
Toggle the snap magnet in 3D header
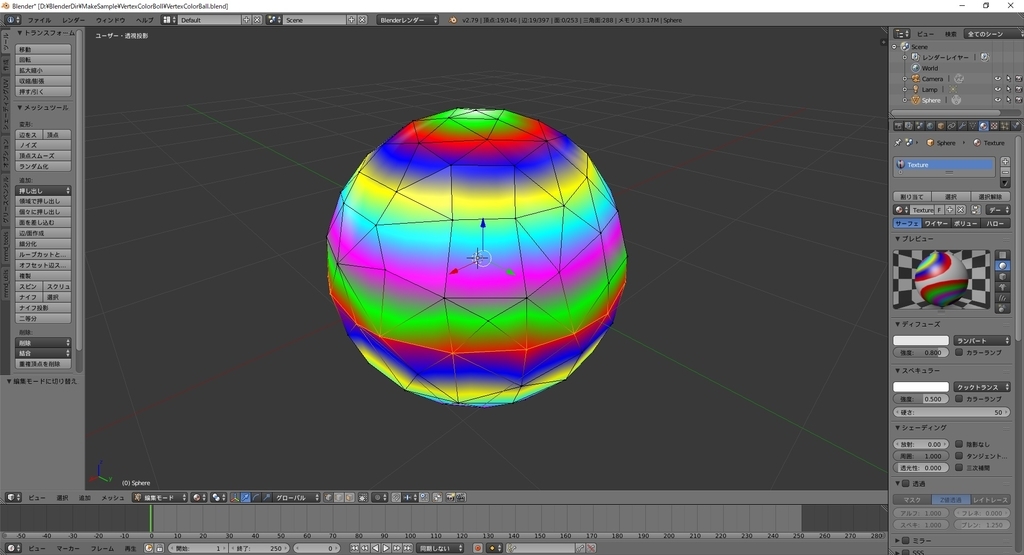pyautogui.click(x=396, y=498)
